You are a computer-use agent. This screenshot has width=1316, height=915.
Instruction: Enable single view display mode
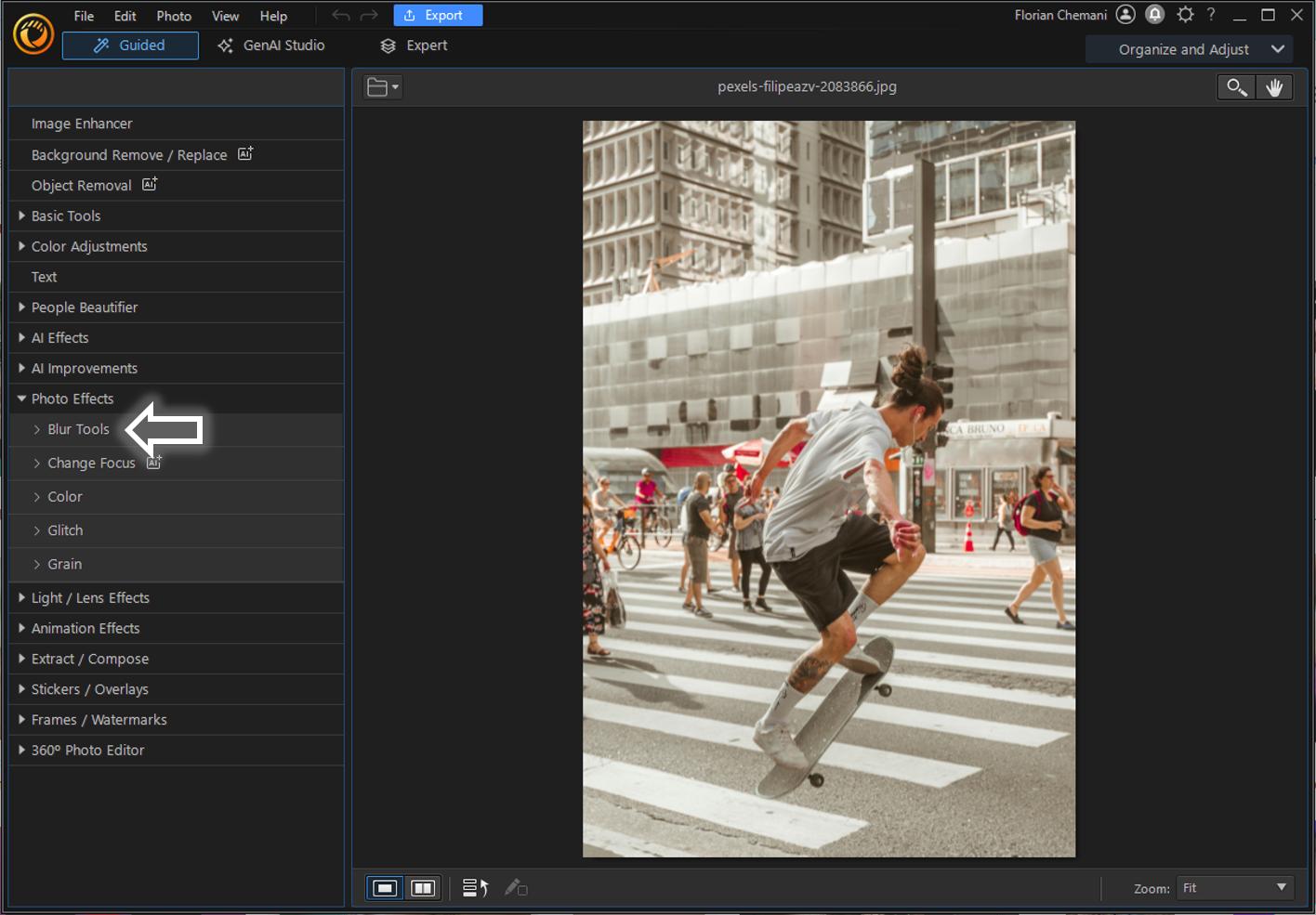pyautogui.click(x=385, y=887)
